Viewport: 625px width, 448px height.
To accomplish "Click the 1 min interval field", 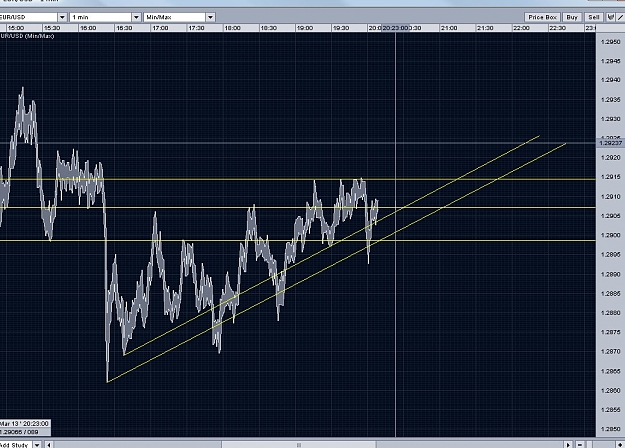I will tap(101, 17).
